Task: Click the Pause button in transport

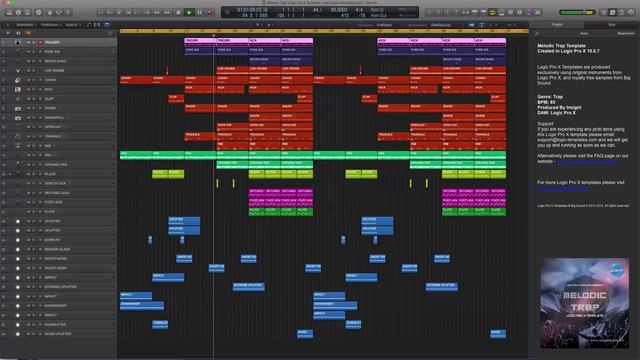Action: point(200,13)
